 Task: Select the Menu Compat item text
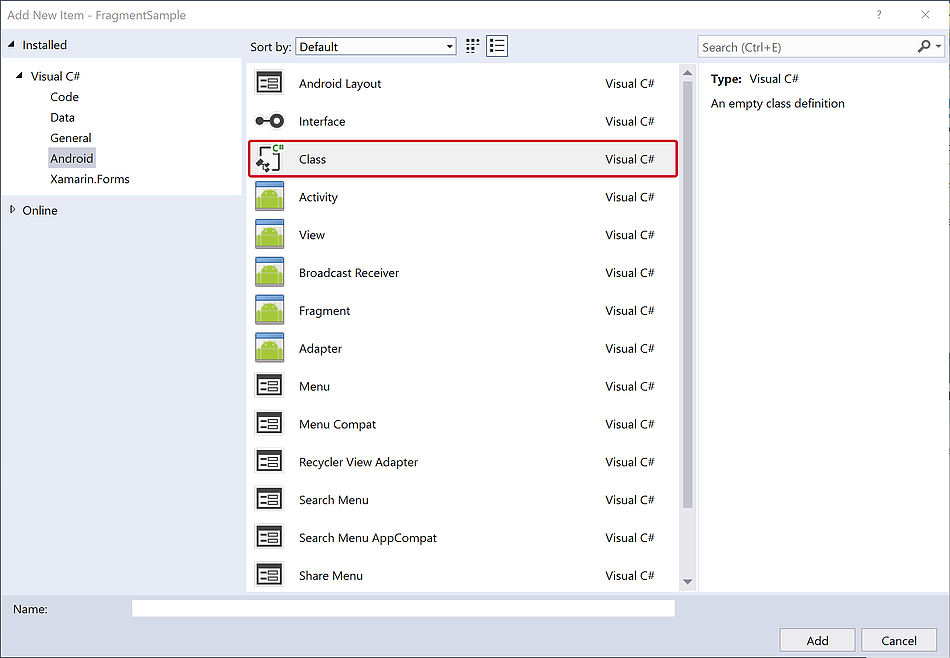pyautogui.click(x=337, y=424)
